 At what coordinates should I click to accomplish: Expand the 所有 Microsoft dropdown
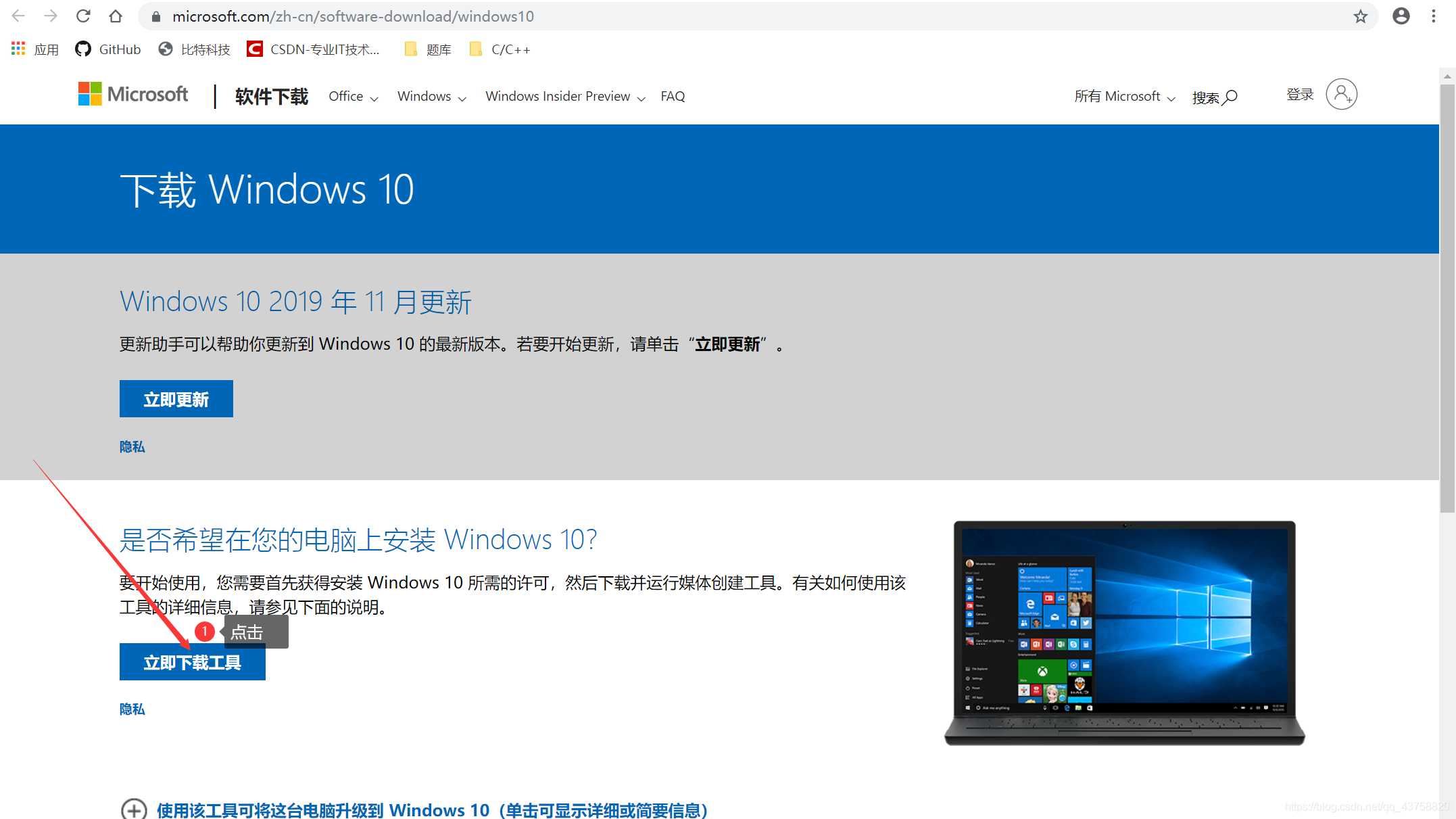click(x=1125, y=97)
